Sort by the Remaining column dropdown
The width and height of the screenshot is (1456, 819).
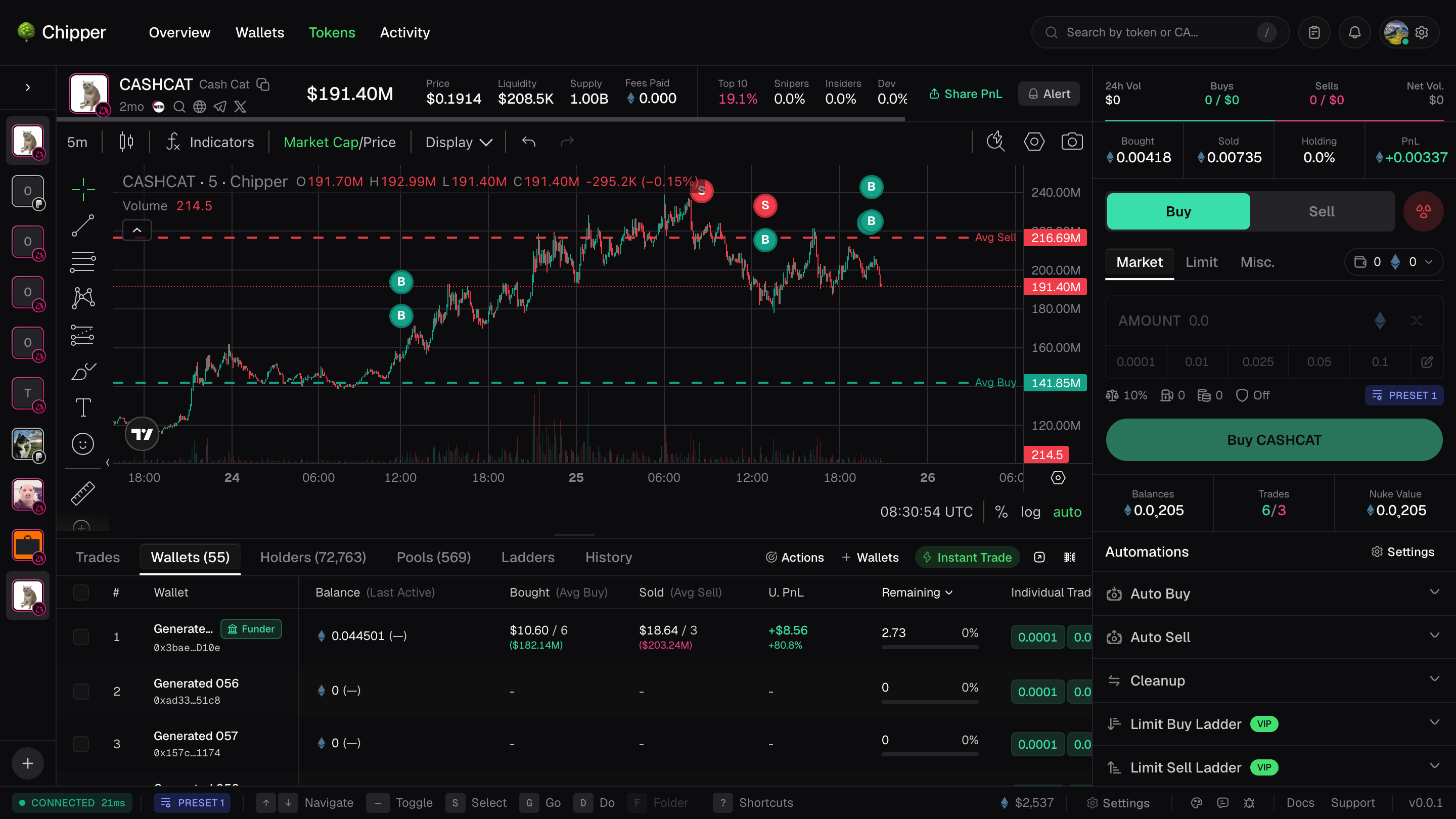point(918,593)
